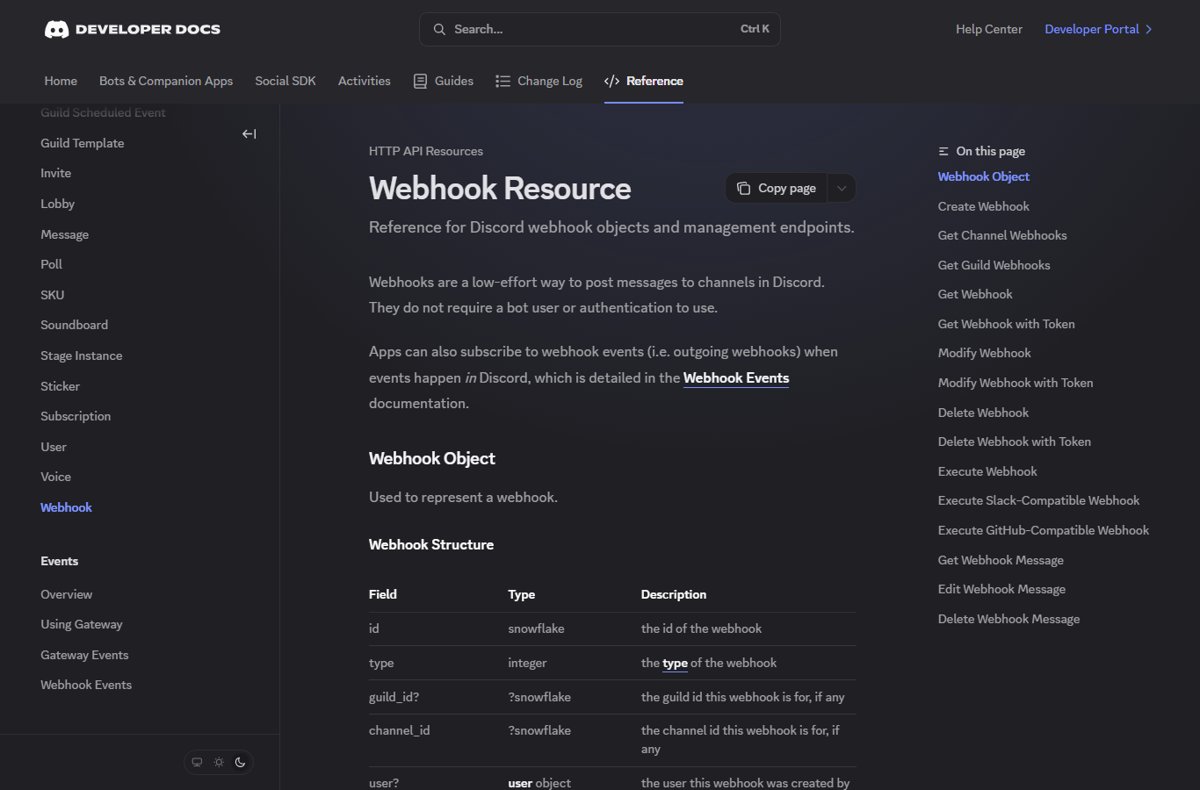Jump to Get Webhook with Token
This screenshot has height=790, width=1200.
tap(1006, 324)
